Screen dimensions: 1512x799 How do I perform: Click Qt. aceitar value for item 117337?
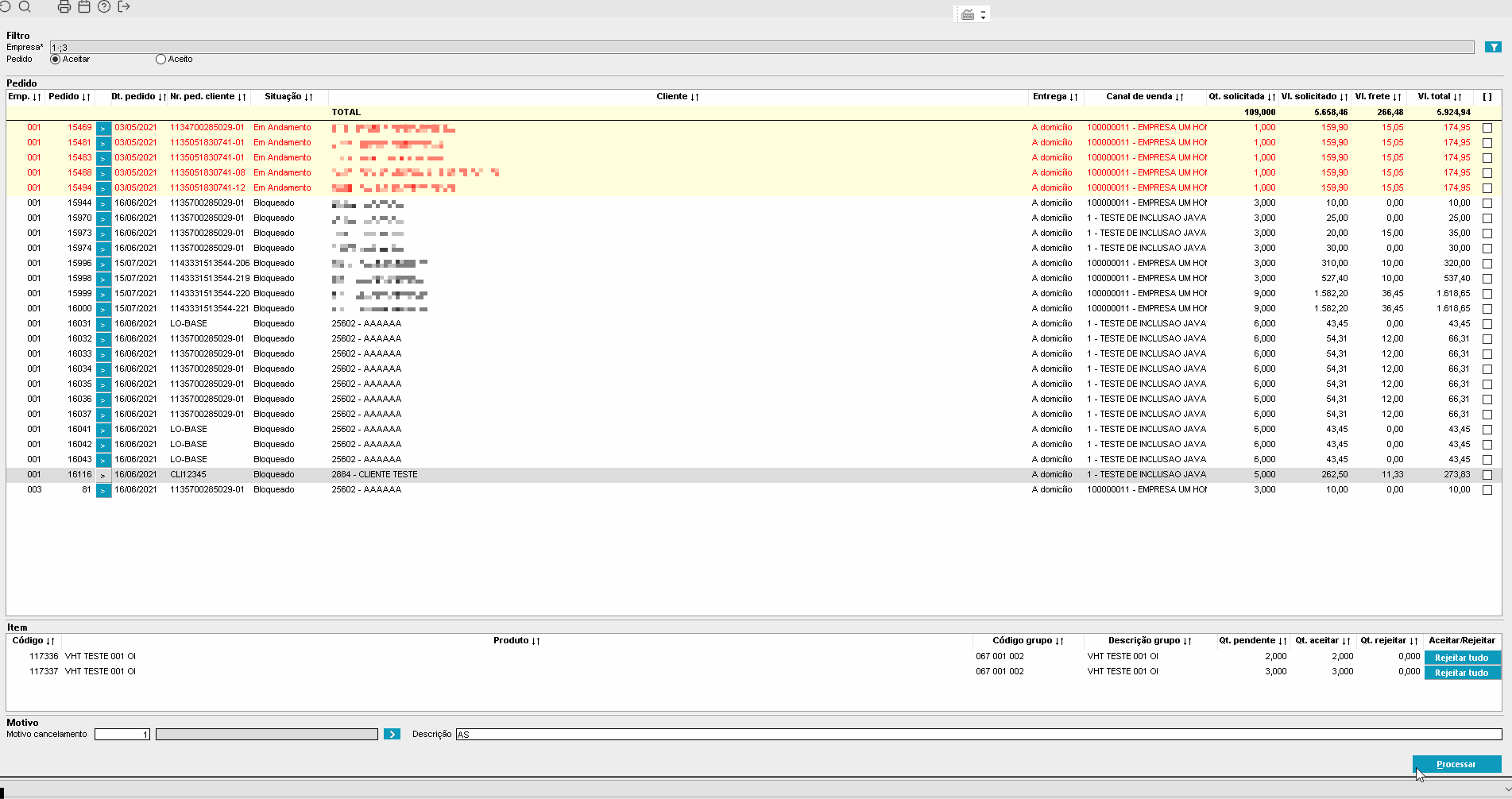(x=1342, y=672)
